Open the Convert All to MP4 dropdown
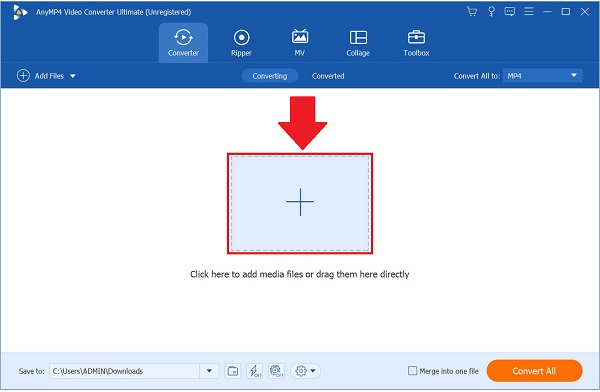 point(542,75)
